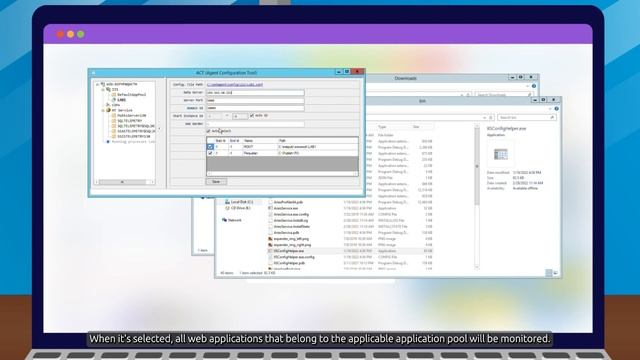The height and width of the screenshot is (360, 640).
Task: Select DefaultAppPool under IIS
Action: 131,95
